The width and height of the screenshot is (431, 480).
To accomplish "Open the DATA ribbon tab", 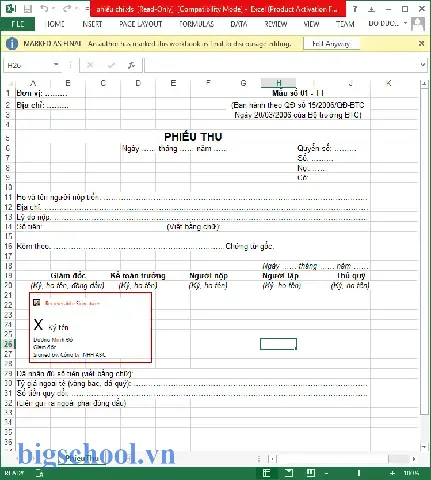I will pos(239,24).
